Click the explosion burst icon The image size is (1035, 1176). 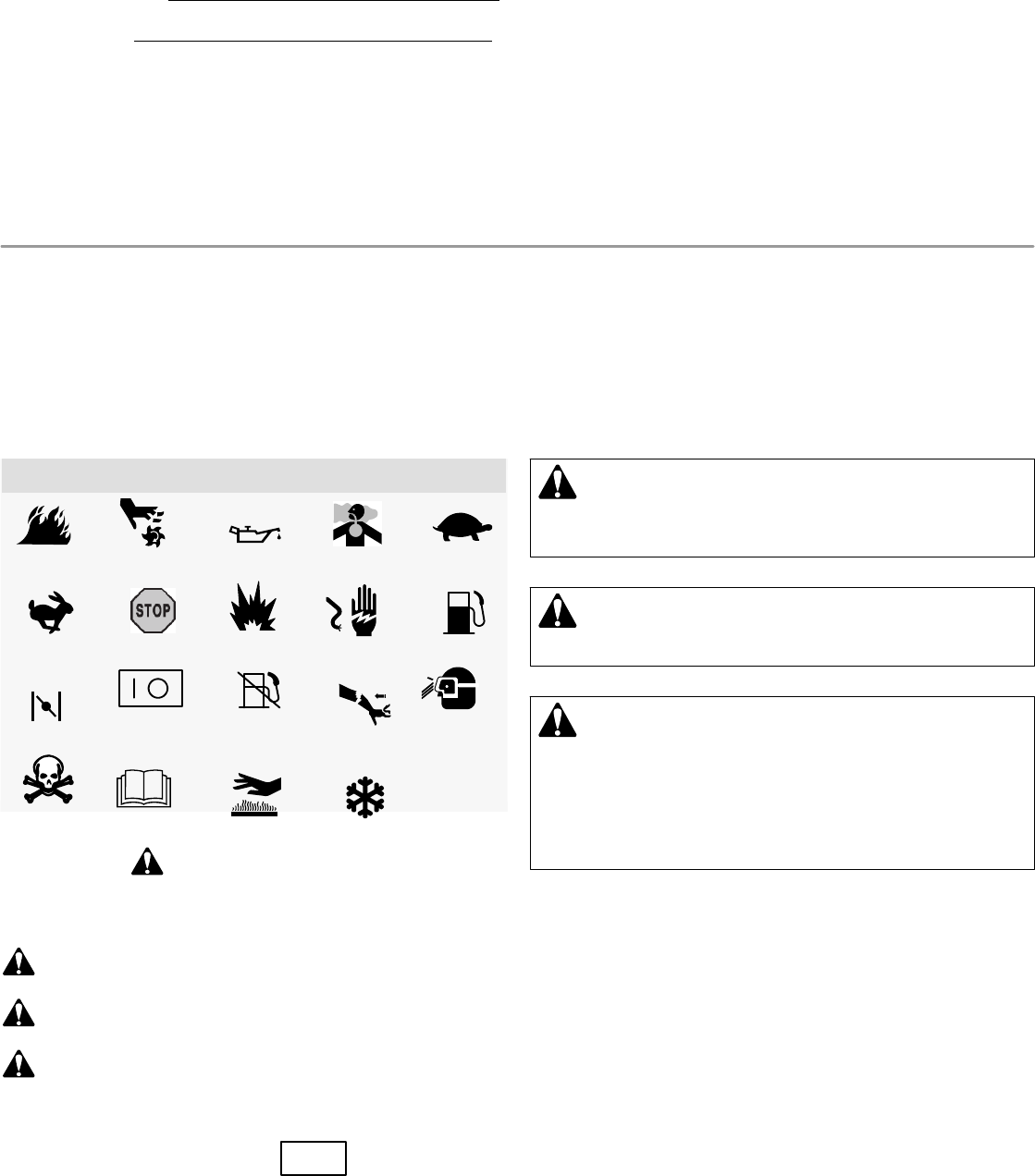point(253,606)
